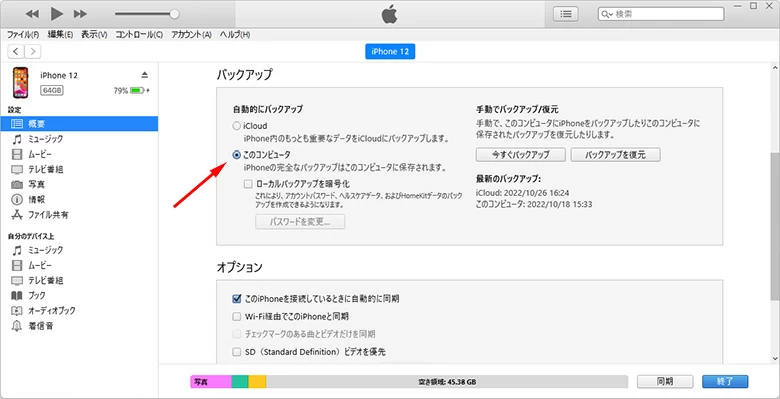Click the 64GB capacity label
The width and height of the screenshot is (780, 399).
pos(52,91)
